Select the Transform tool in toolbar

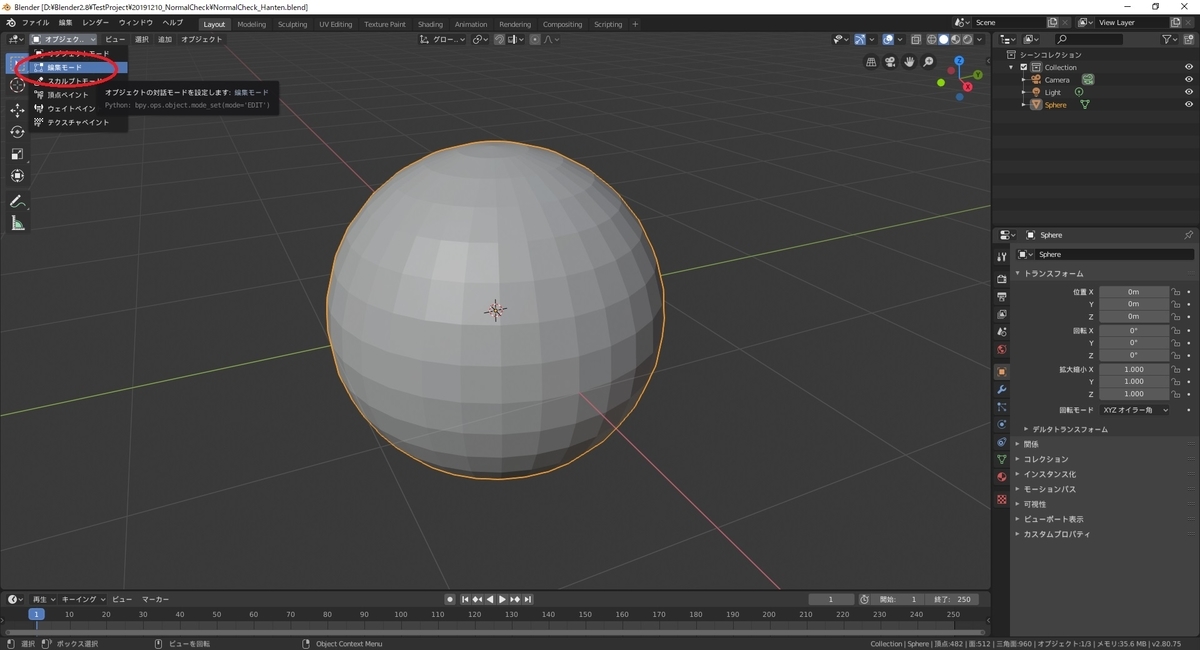17,176
